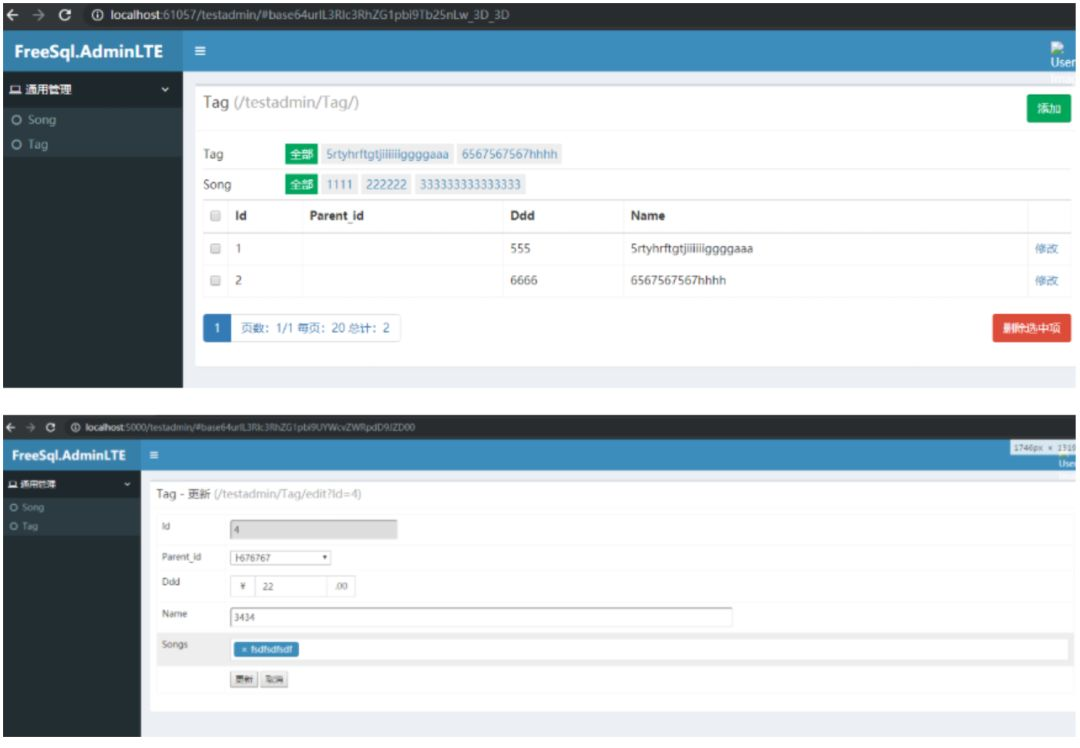Select 全部 filter in Tag row
This screenshot has height=748, width=1080.
click(x=301, y=154)
